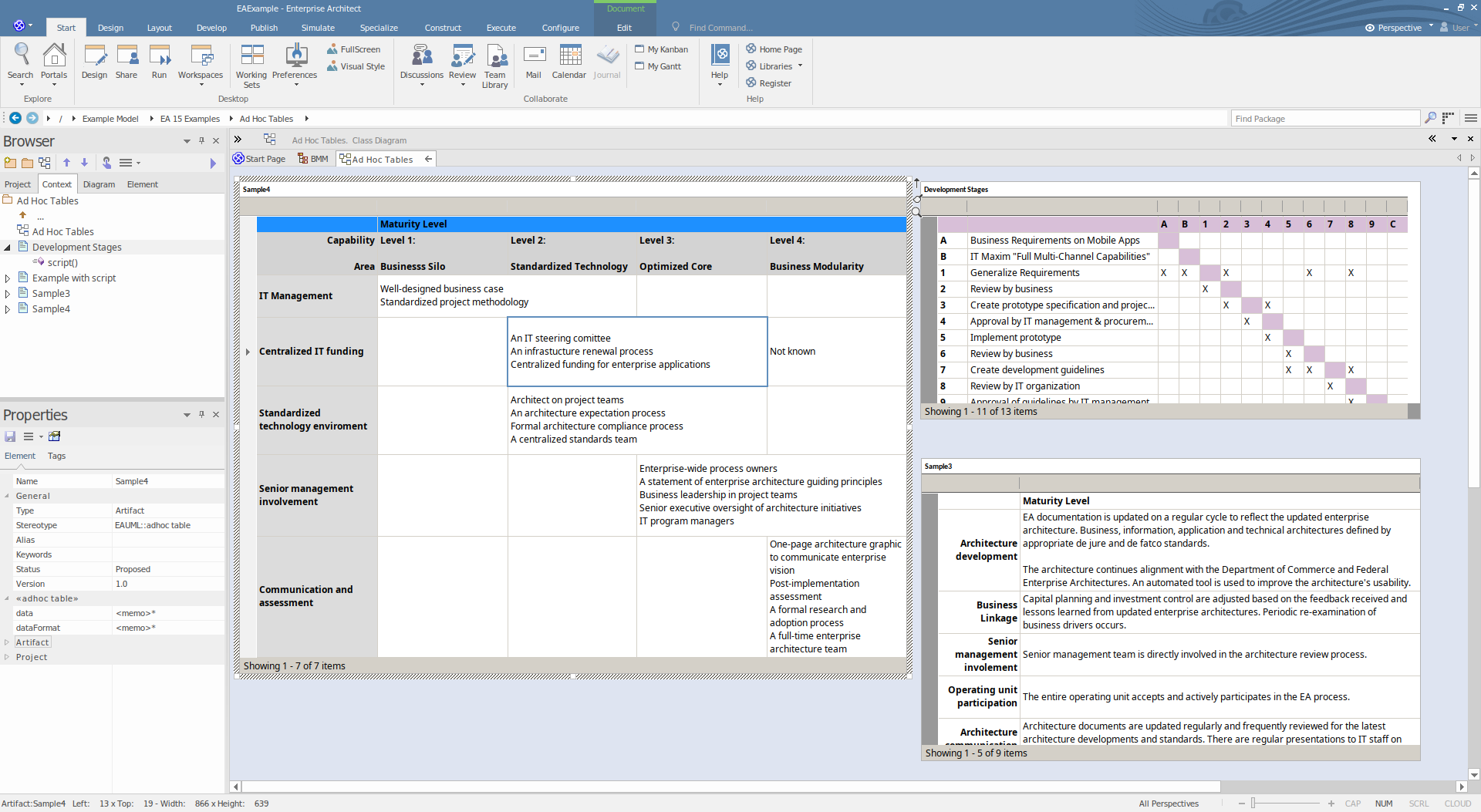Open the Portals icon in the ribbon
The width and height of the screenshot is (1481, 812).
coord(53,61)
